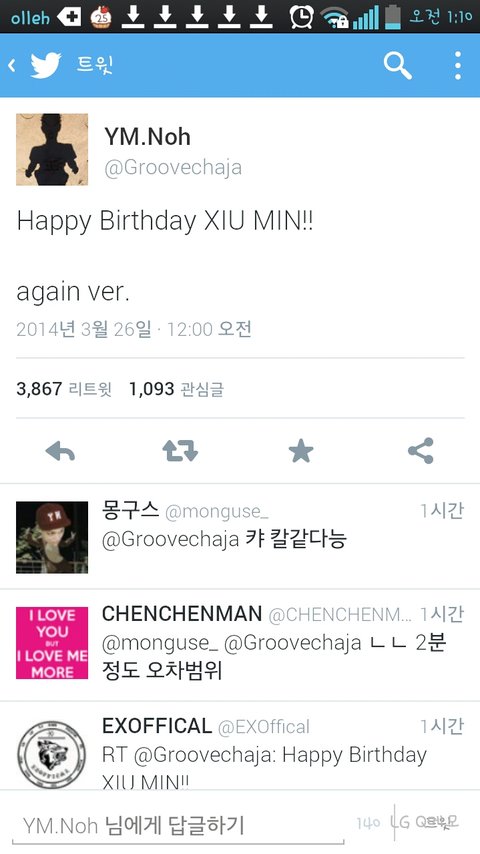Tap the Twitter bird logo

coord(45,65)
